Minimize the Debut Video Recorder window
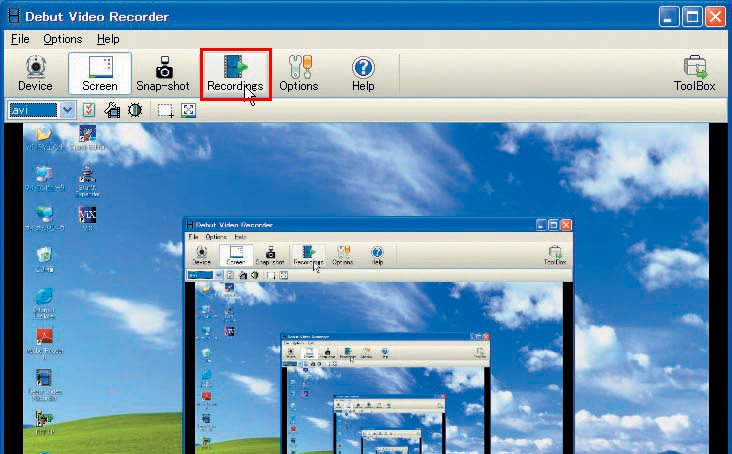The image size is (732, 454). (669, 17)
